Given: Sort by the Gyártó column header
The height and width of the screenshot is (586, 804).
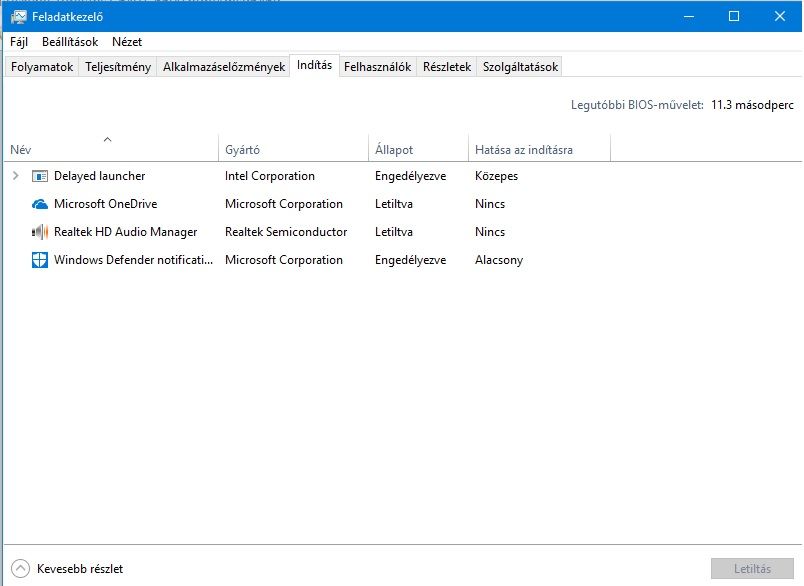Looking at the screenshot, I should click(x=293, y=148).
